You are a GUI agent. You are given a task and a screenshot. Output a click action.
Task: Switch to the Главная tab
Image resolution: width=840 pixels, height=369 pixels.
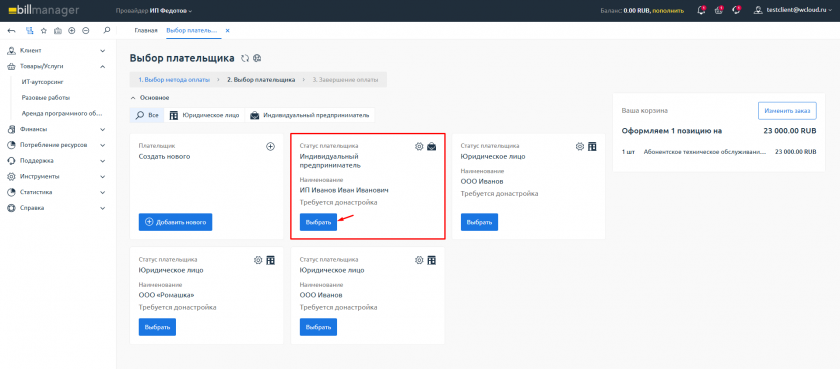point(146,31)
